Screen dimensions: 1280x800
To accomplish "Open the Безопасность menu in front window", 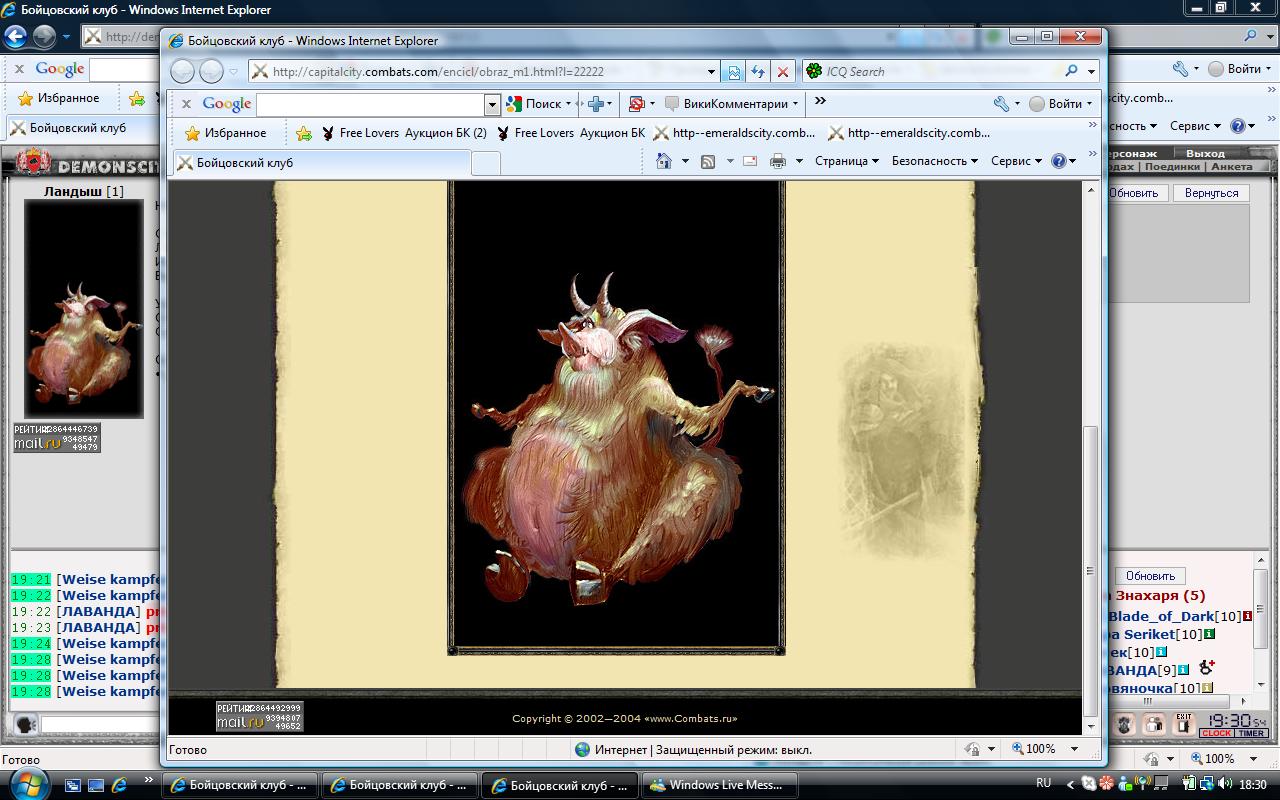I will [934, 161].
